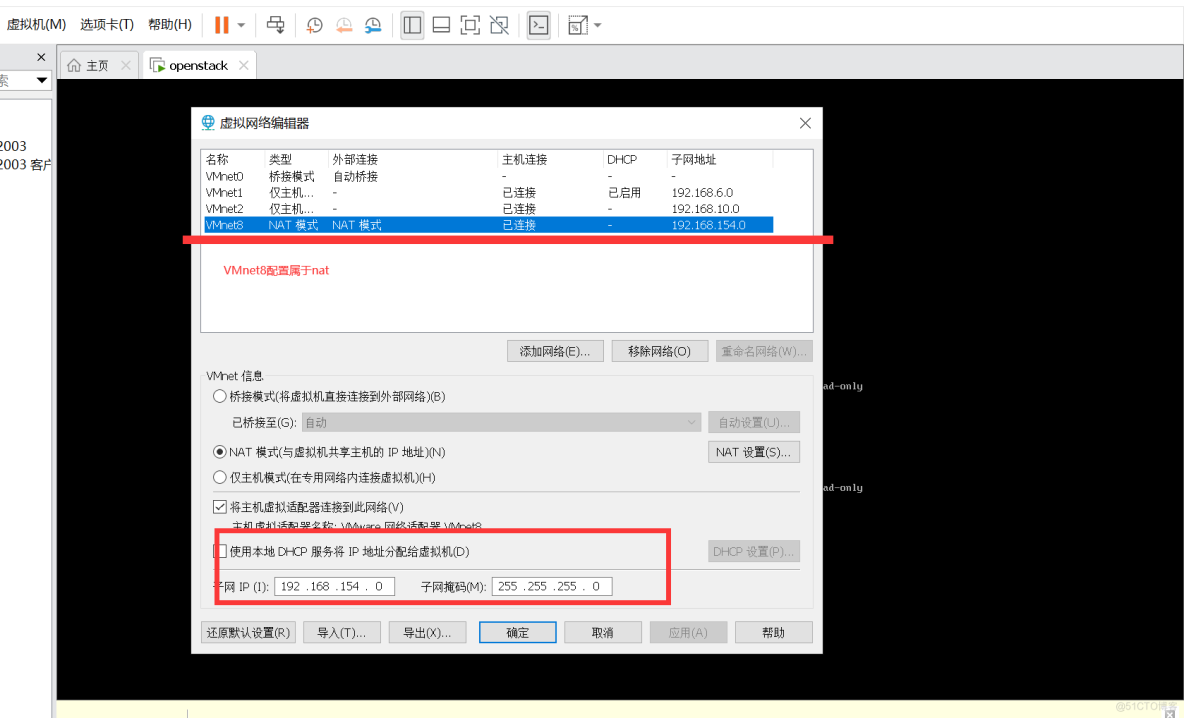Select the VMnet0 row in network list
1184x718 pixels.
489,176
